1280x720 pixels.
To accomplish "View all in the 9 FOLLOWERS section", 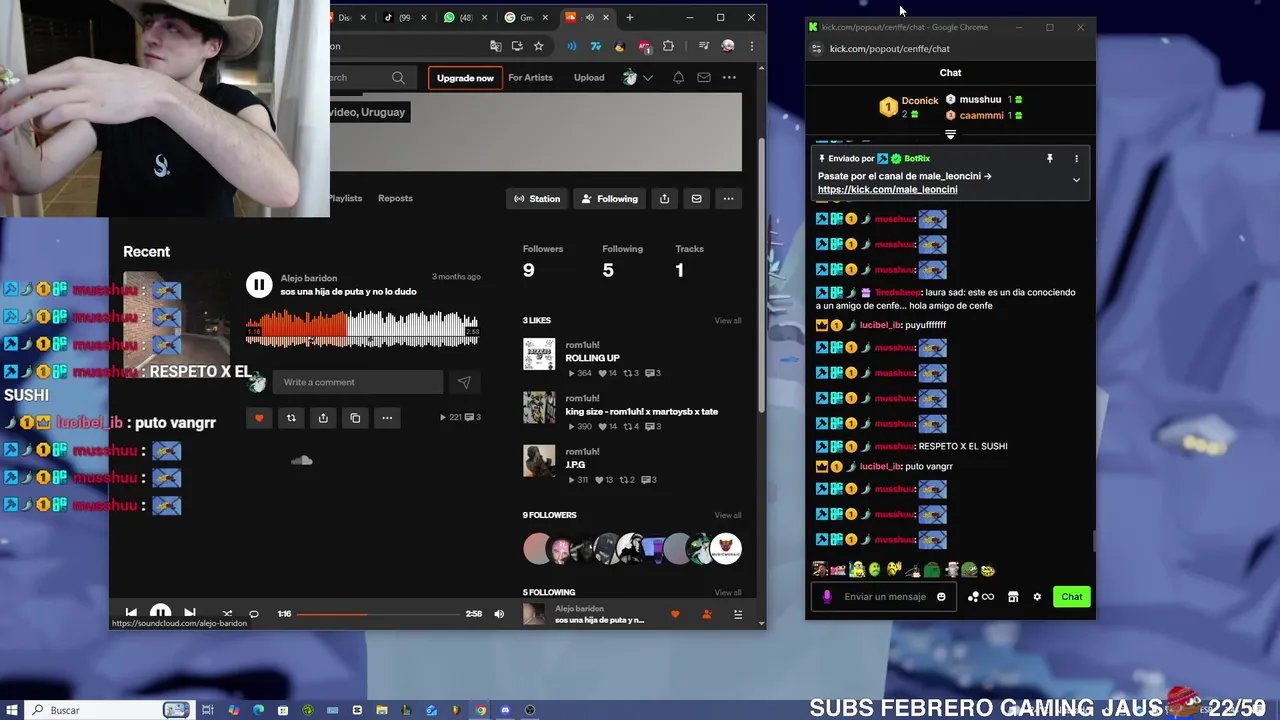I will (x=728, y=515).
